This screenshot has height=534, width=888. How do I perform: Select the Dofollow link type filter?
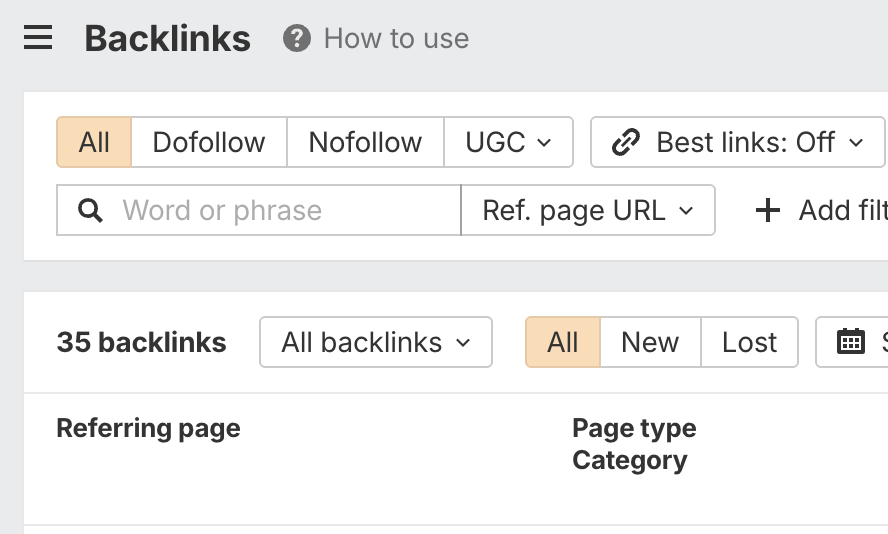click(x=209, y=142)
